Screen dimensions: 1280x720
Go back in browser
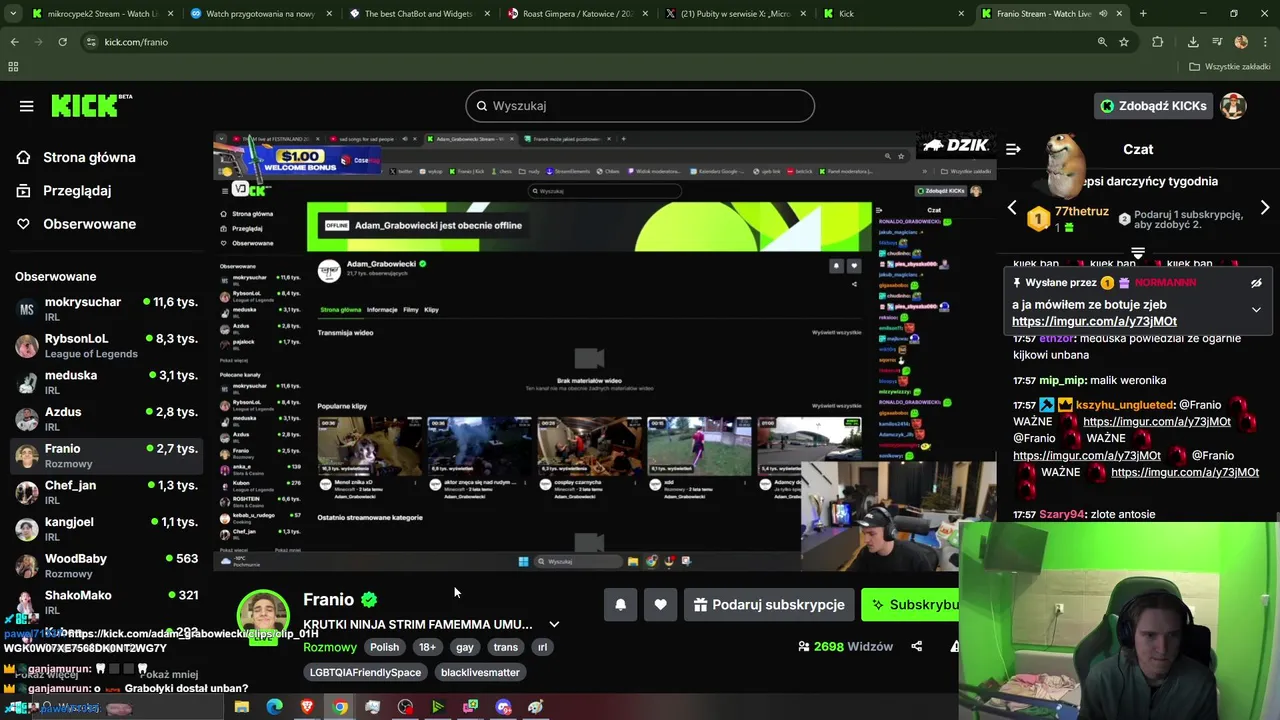(14, 42)
